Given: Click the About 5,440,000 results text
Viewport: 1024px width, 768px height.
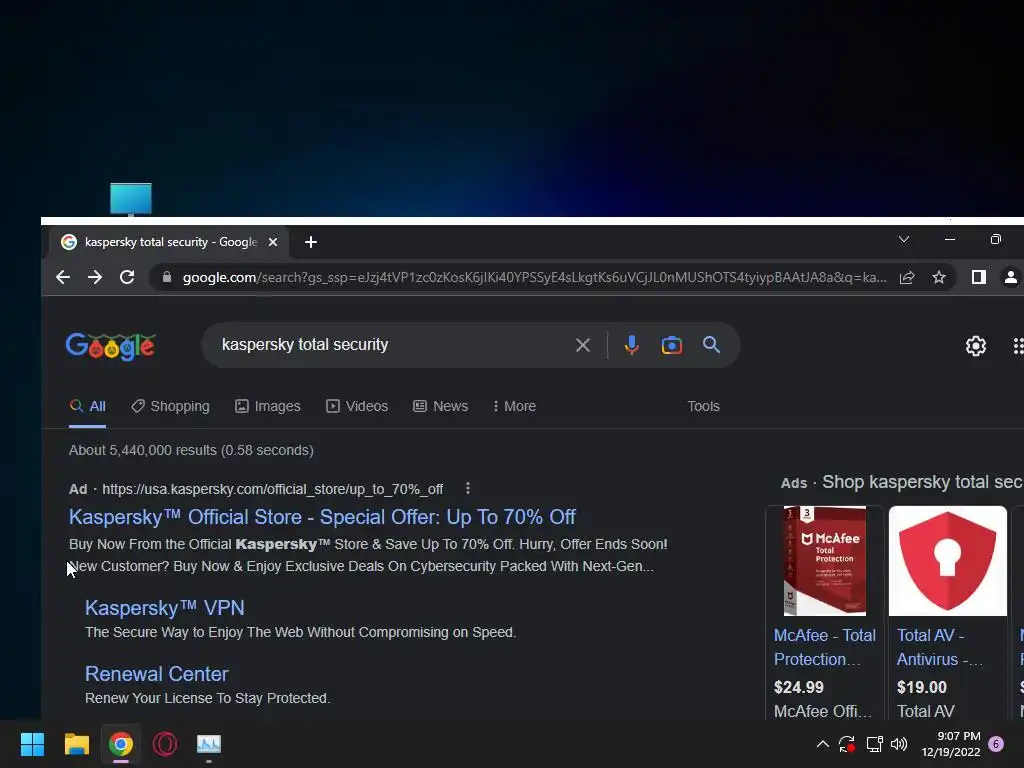Looking at the screenshot, I should [191, 451].
